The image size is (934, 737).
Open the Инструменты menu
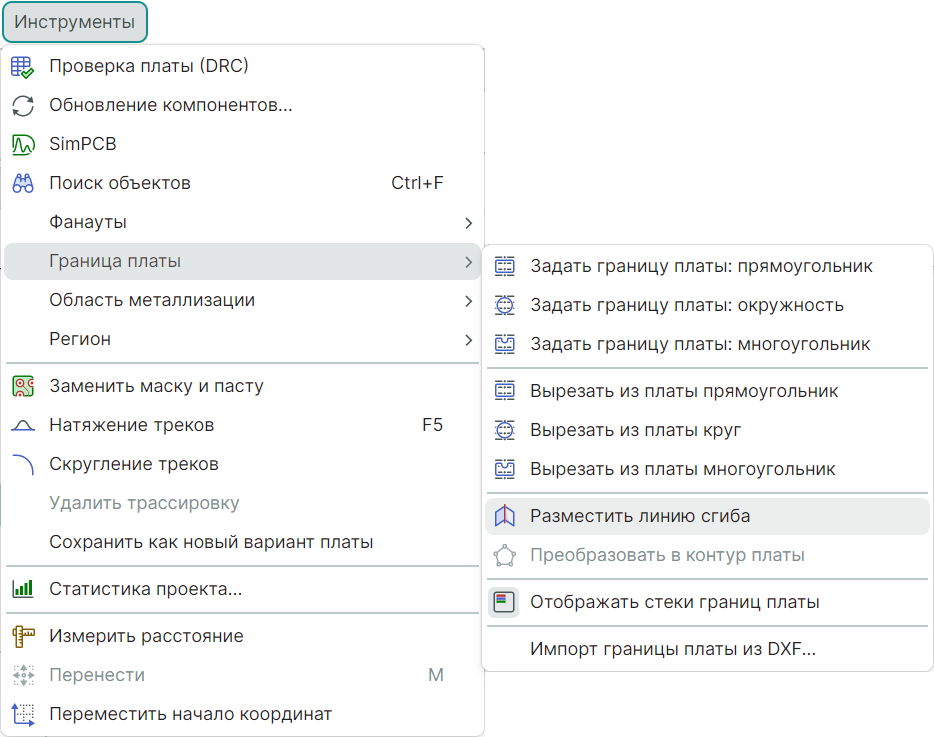[x=74, y=22]
